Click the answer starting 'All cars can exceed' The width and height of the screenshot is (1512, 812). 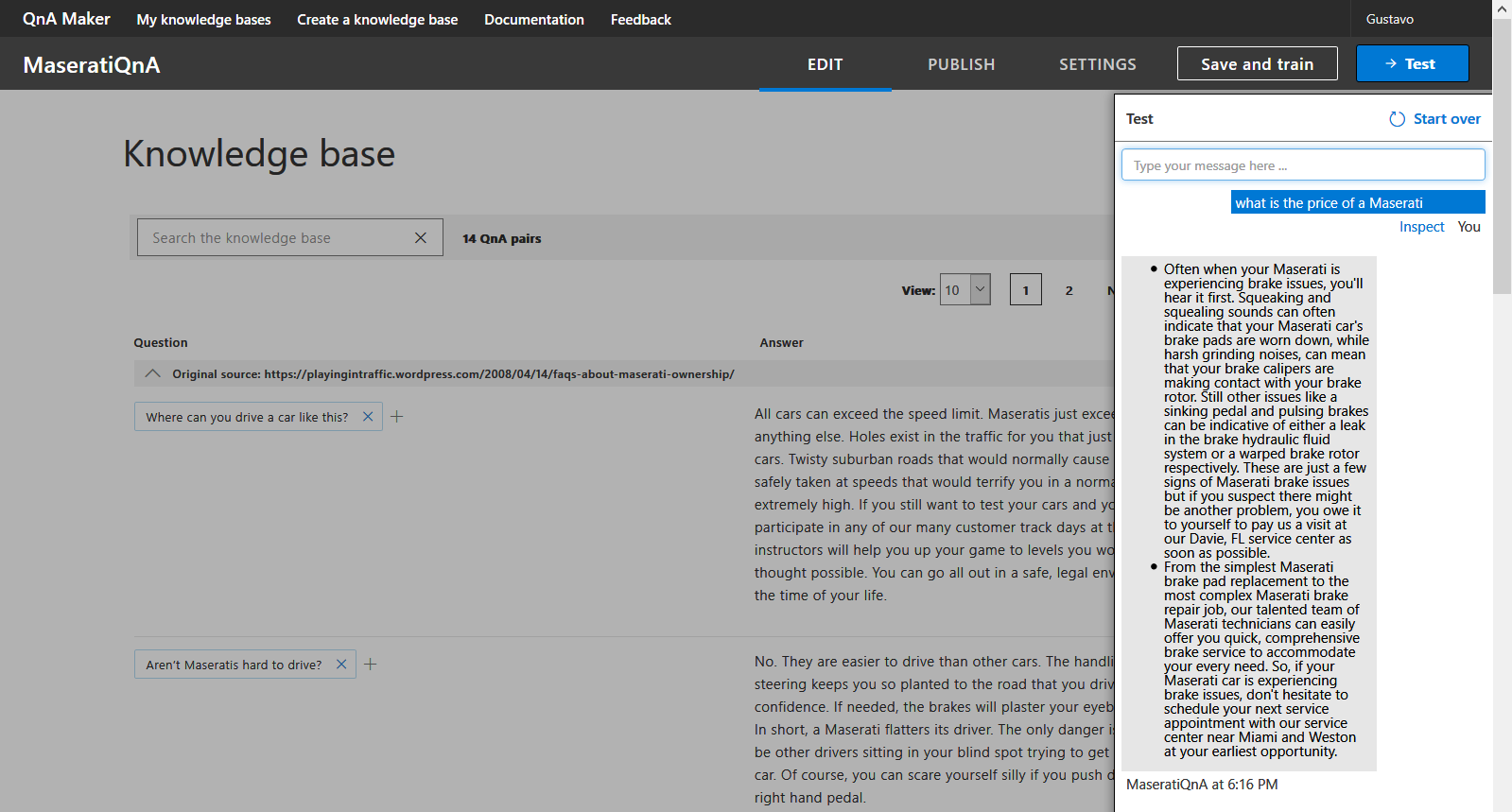934,505
